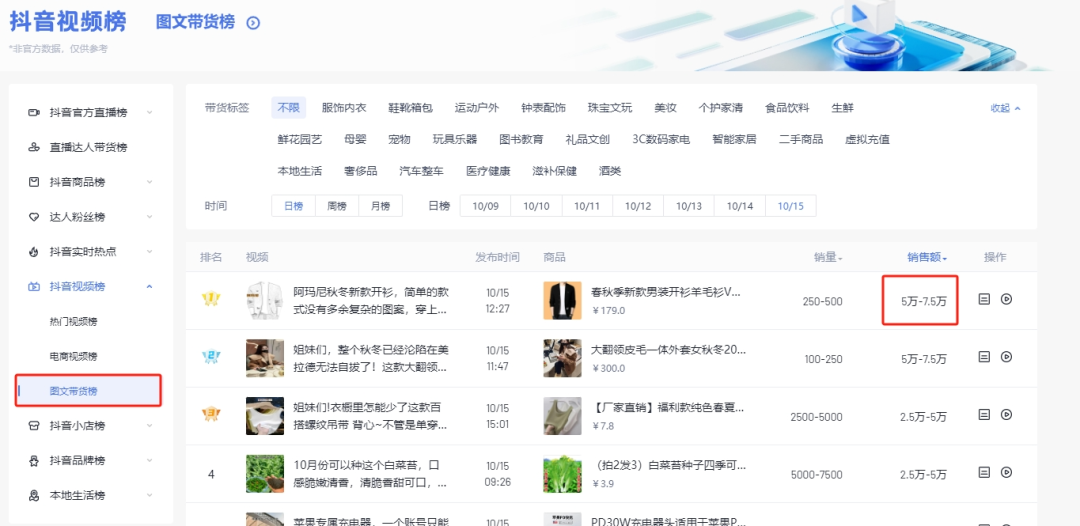Filter by the 3C数码家电 tag

pyautogui.click(x=661, y=139)
